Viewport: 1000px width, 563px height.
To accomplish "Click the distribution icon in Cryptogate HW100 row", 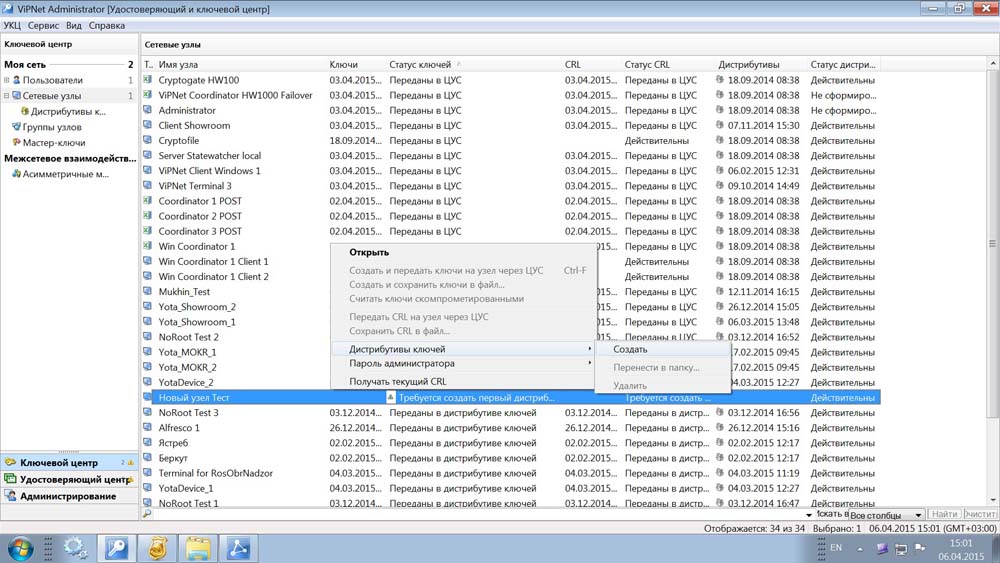I will [720, 80].
